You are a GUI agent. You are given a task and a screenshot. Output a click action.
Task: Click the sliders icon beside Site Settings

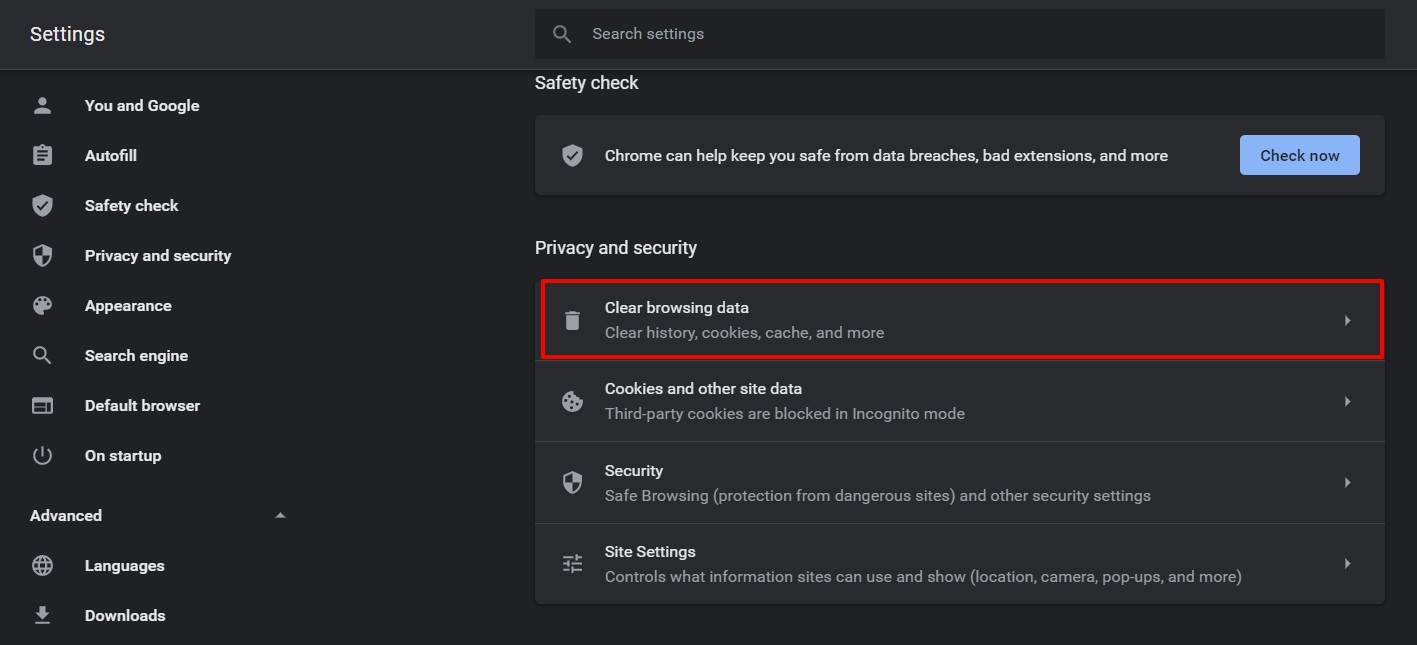pyautogui.click(x=572, y=564)
